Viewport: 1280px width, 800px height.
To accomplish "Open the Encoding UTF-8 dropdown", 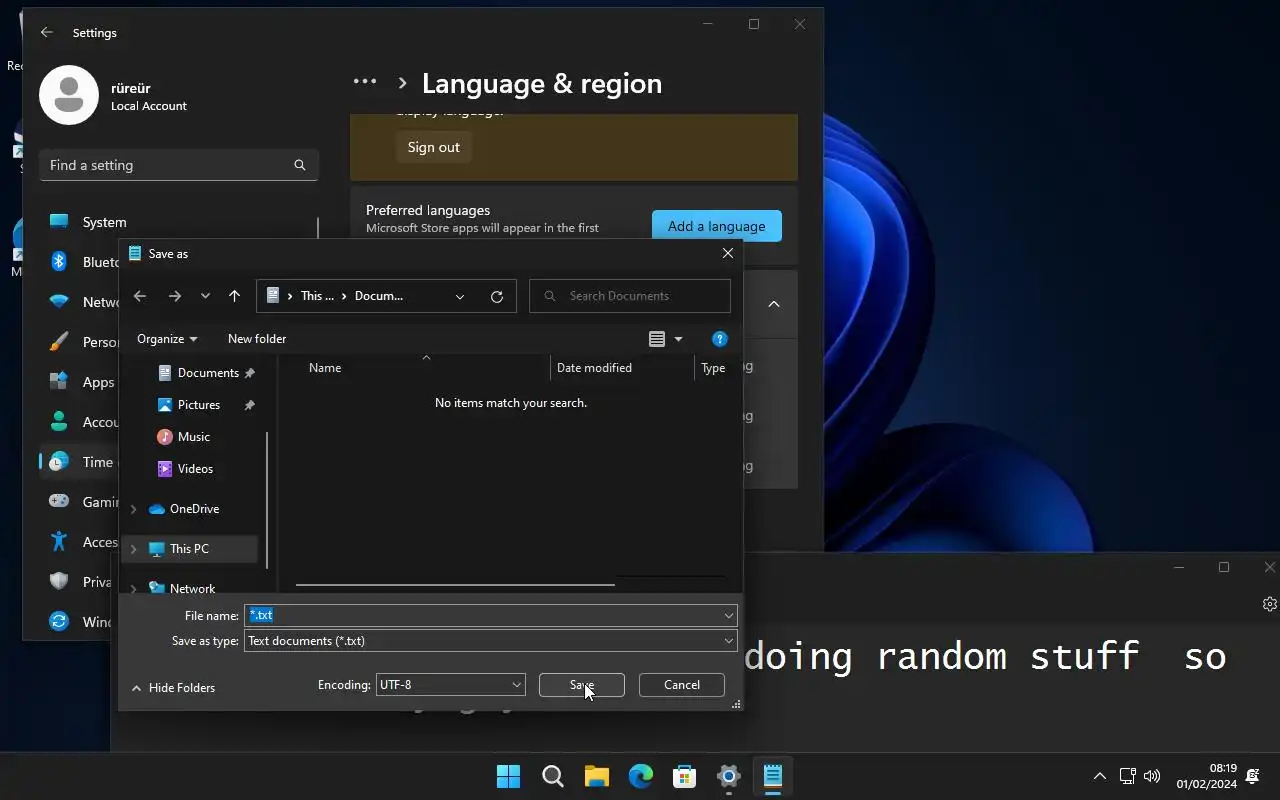I will coord(451,685).
